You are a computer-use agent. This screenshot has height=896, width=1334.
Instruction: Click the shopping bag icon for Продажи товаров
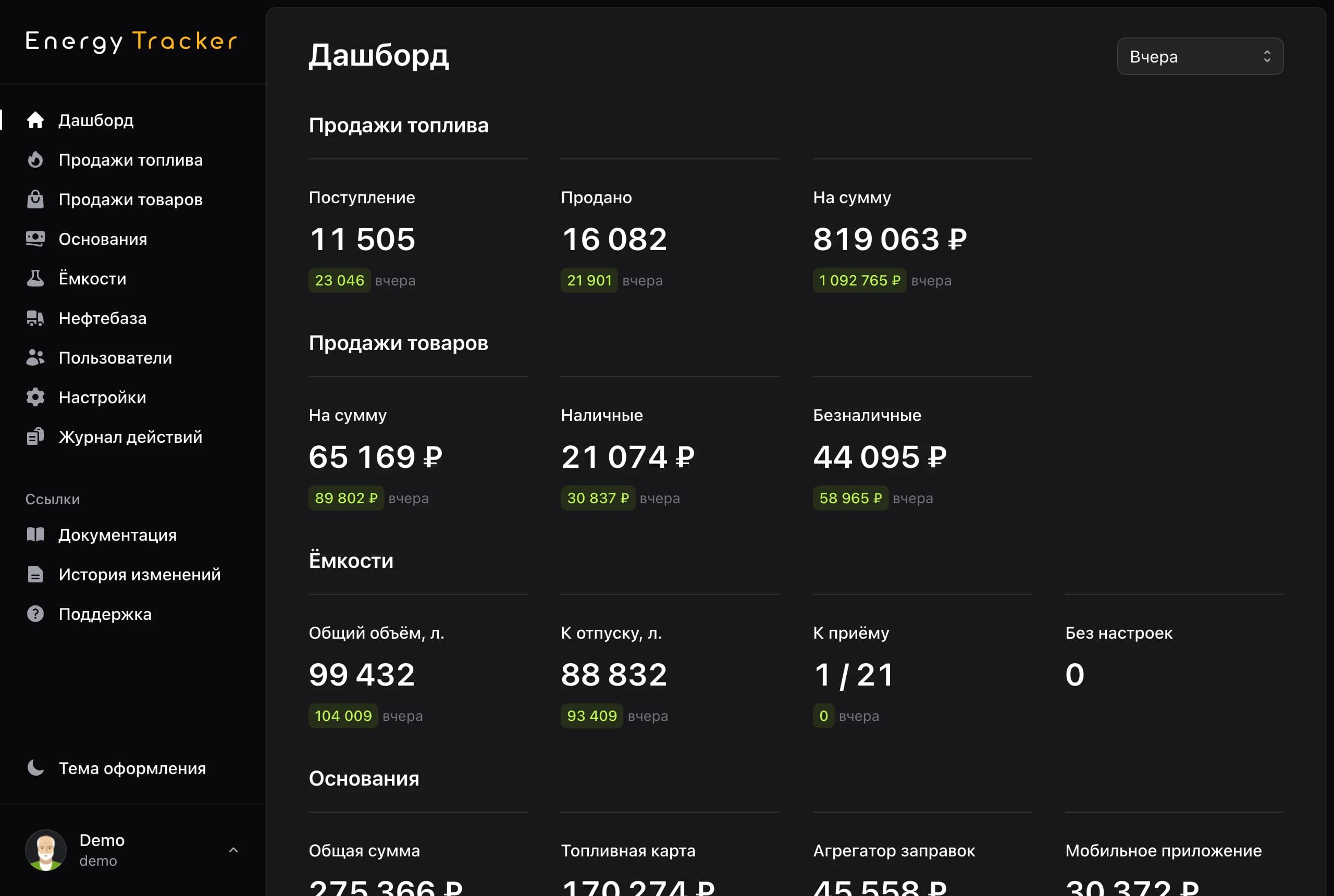(35, 200)
